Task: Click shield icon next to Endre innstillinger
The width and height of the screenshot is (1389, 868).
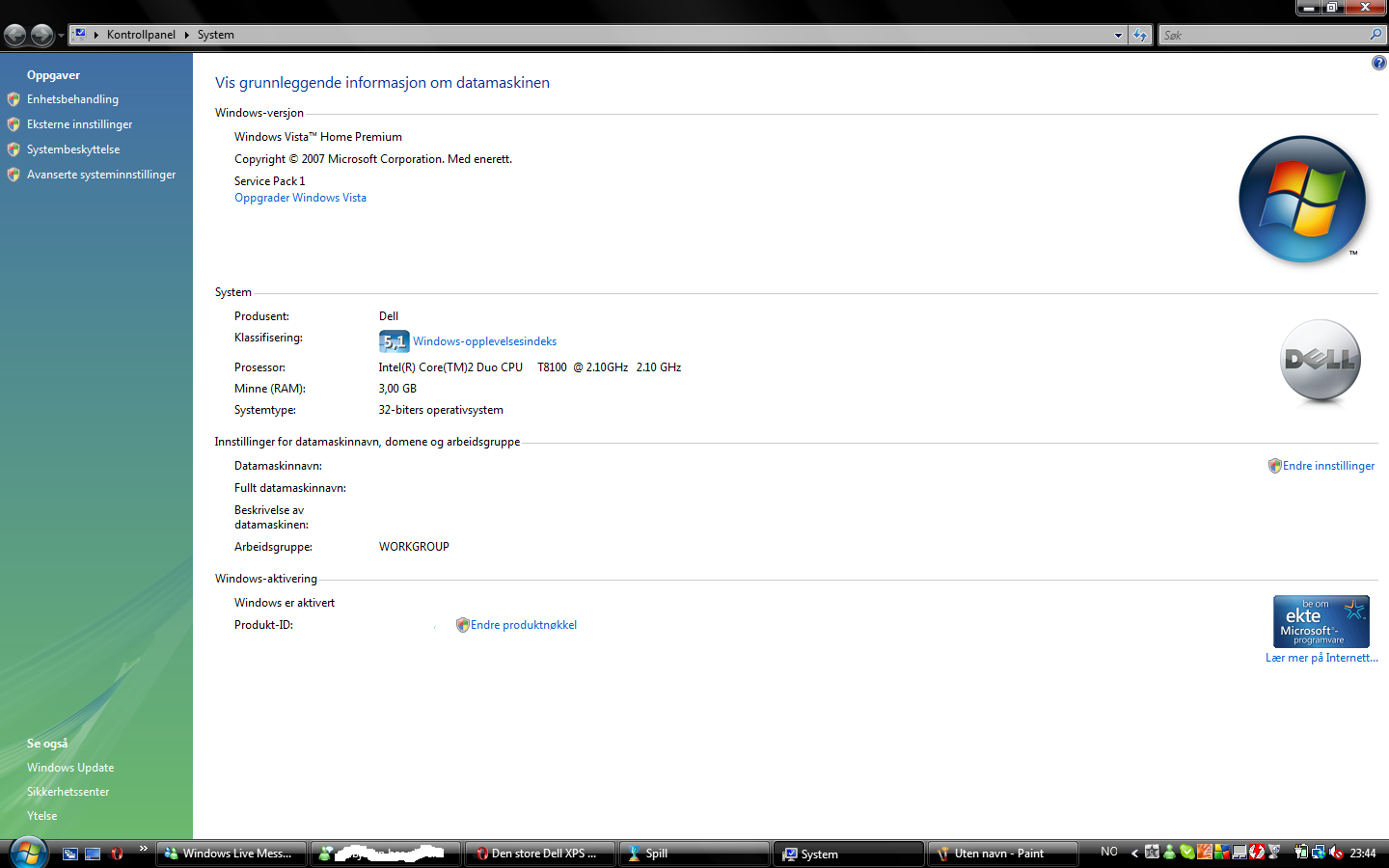Action: click(1274, 466)
